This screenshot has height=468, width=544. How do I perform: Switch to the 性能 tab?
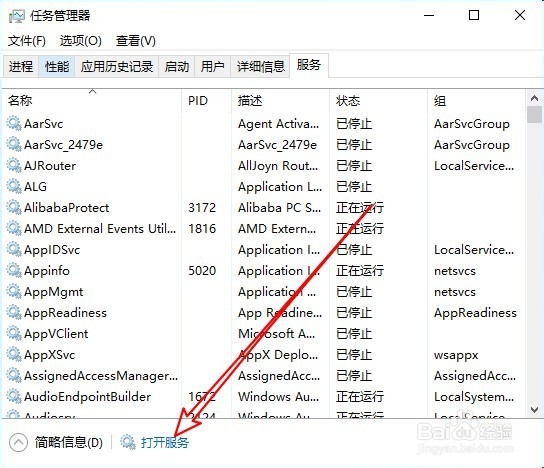point(57,66)
